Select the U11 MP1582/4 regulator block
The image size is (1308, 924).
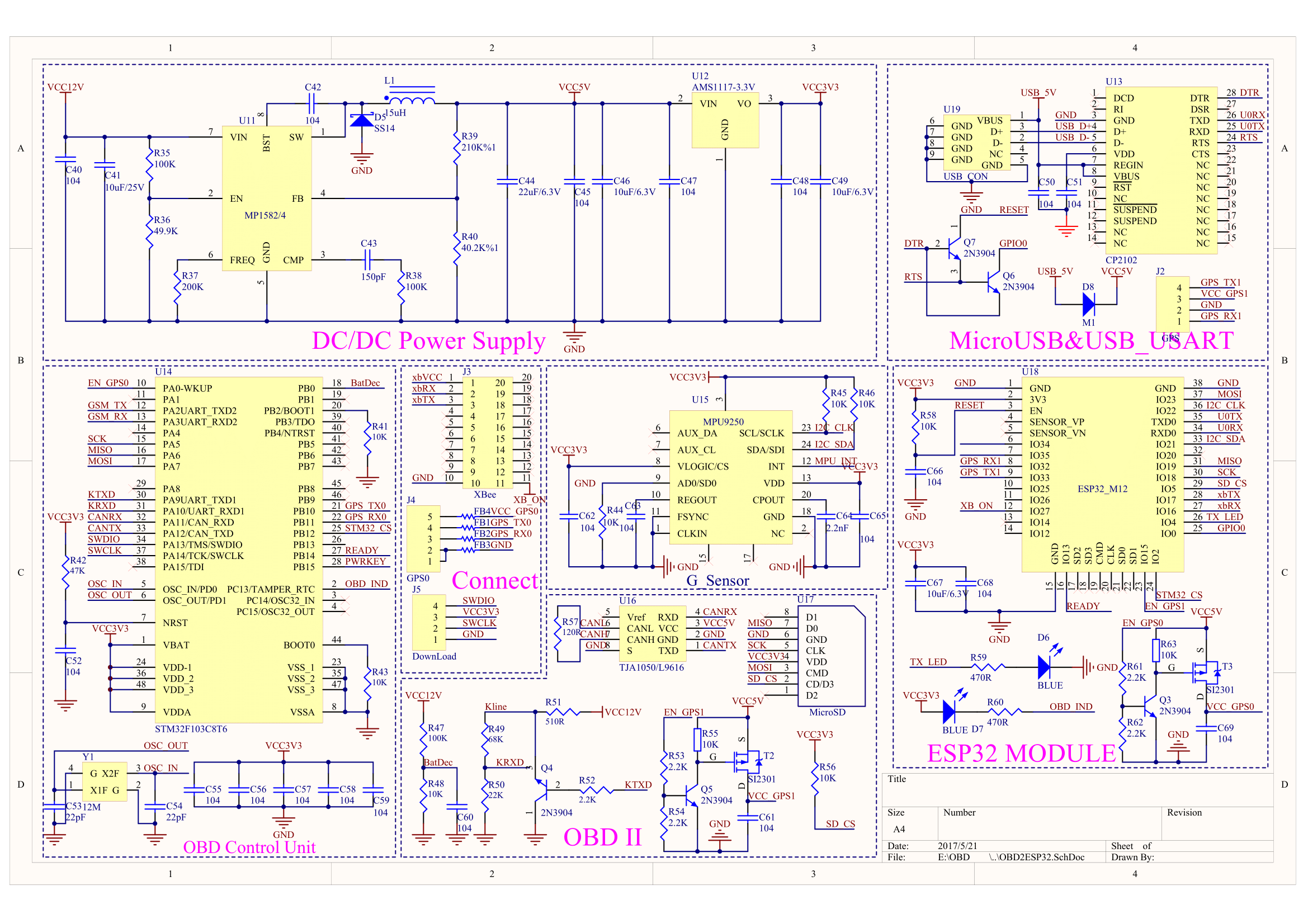pos(266,198)
